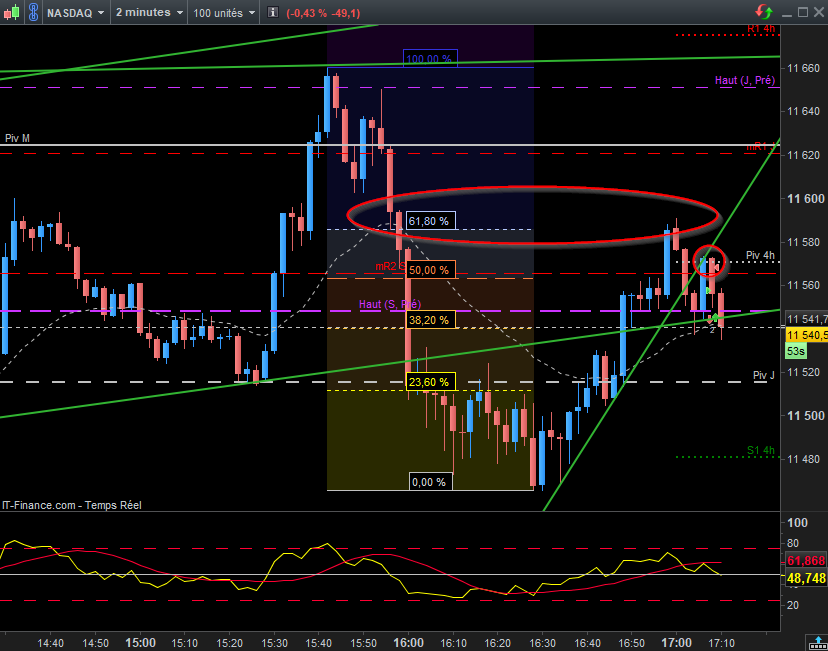Select the 50,00 % Fibonacci label
The height and width of the screenshot is (651, 828).
pyautogui.click(x=430, y=270)
